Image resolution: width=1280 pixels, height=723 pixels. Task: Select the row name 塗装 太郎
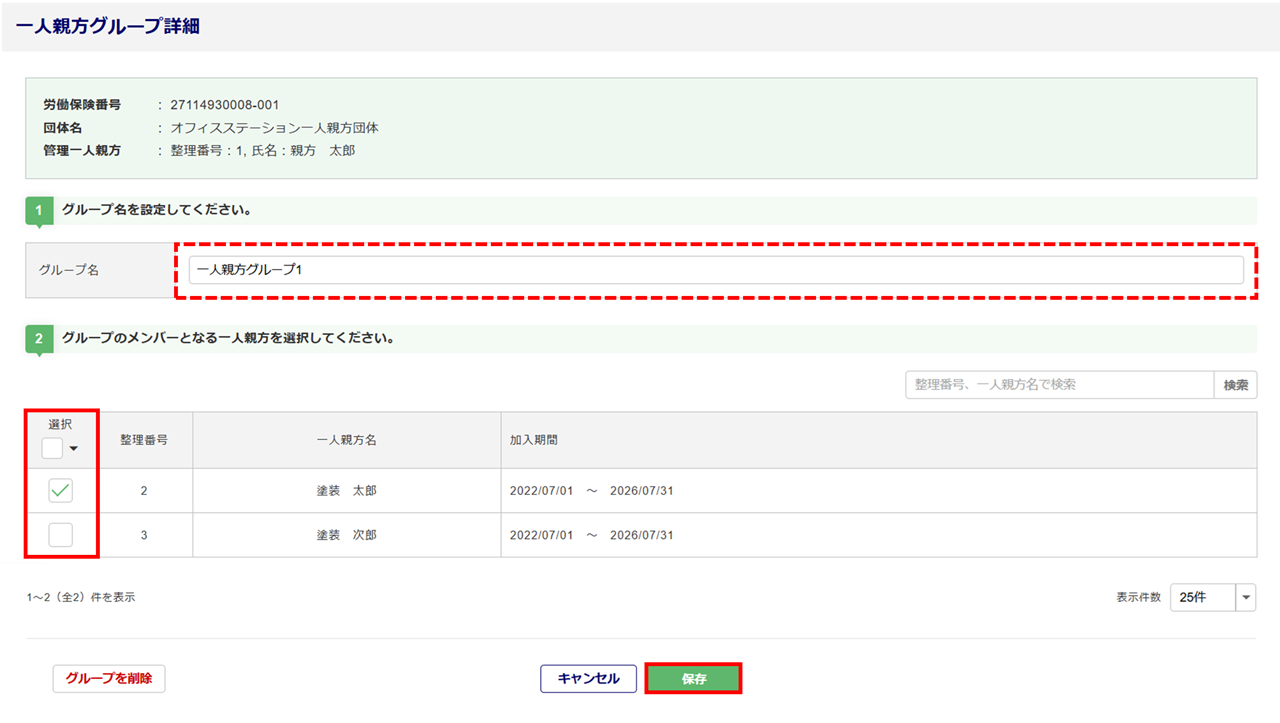point(346,491)
